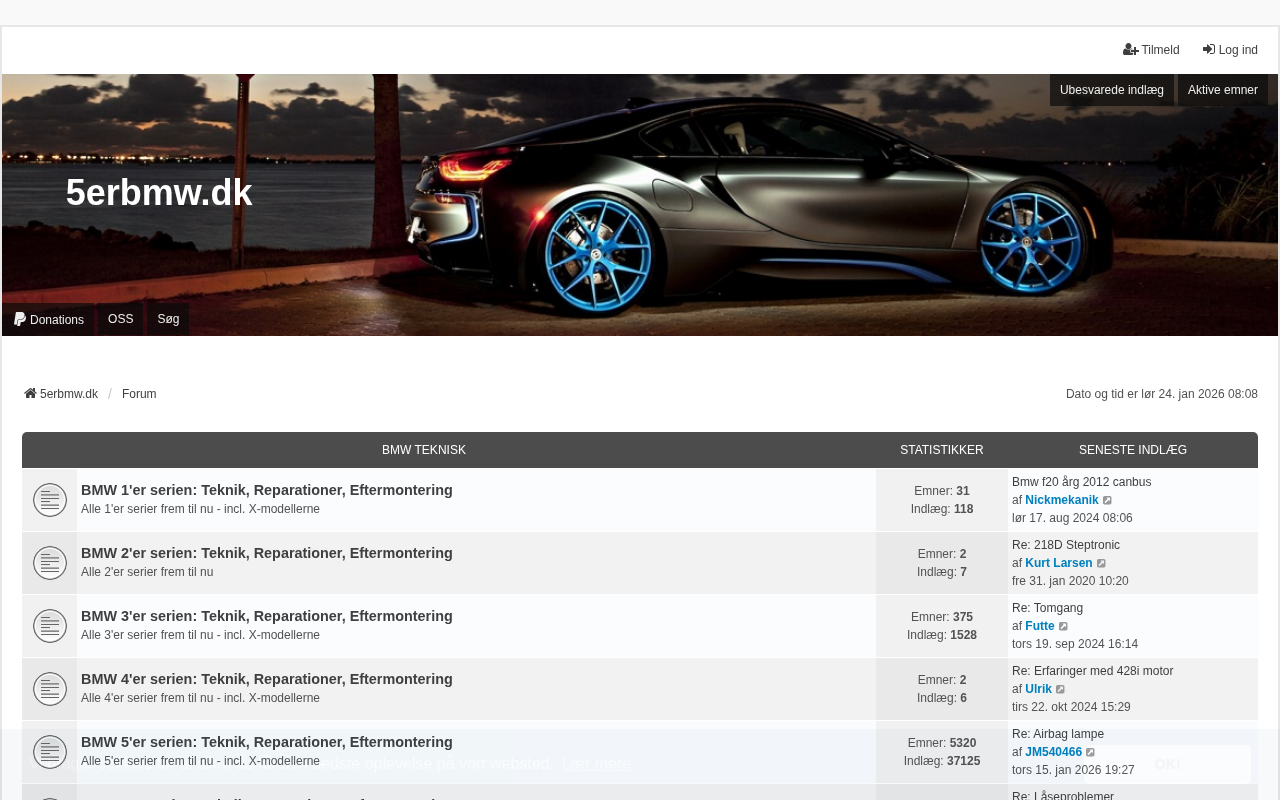Open the OSS menu item
Screen dimensions: 1280x800
tap(121, 319)
